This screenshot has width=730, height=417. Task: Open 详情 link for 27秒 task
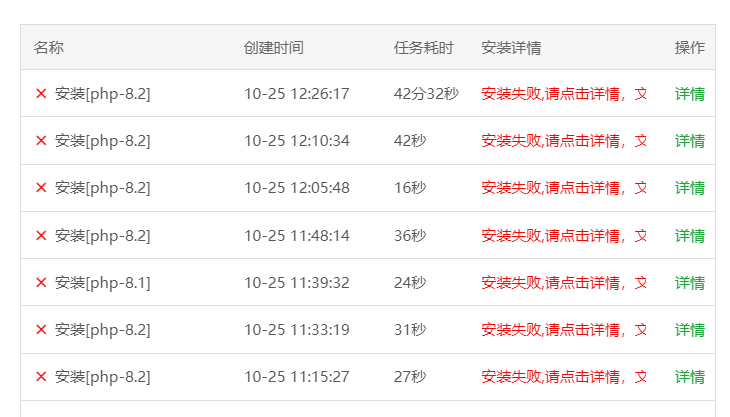(x=689, y=377)
